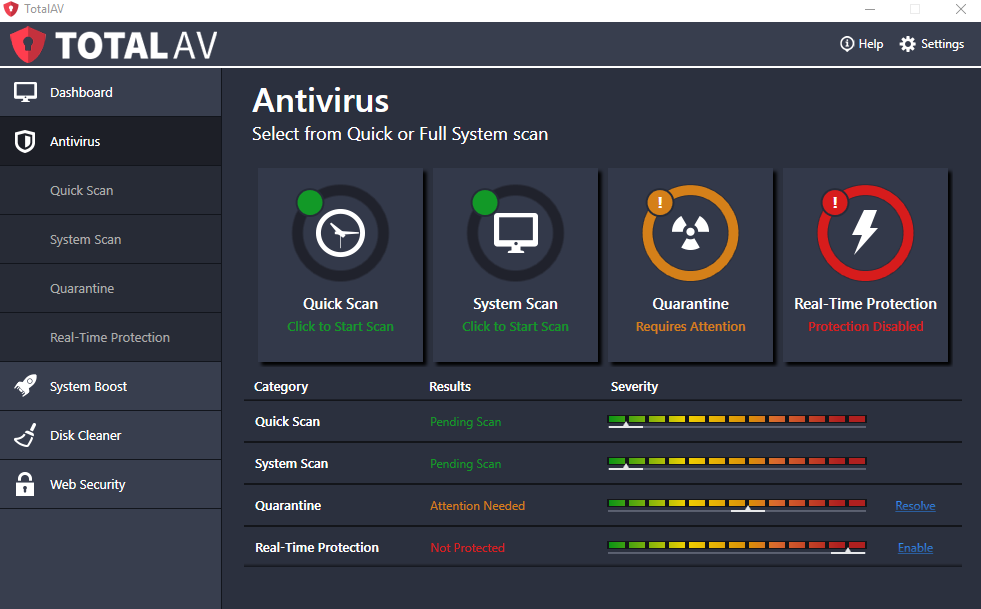The image size is (981, 609).
Task: Click the Real-Time Protection card title
Action: point(865,304)
